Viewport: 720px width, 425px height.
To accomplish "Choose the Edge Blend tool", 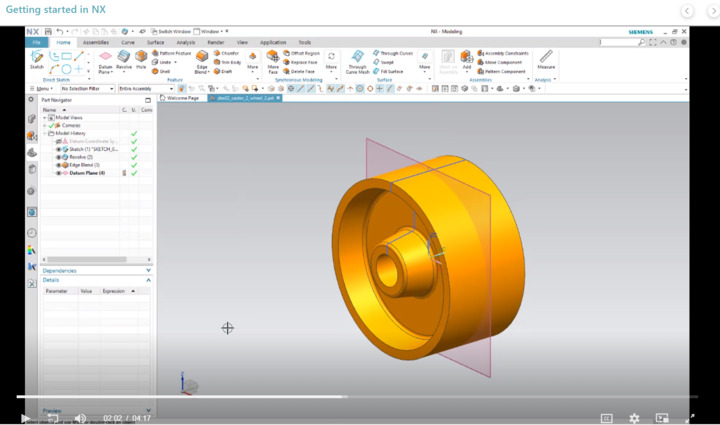I will pyautogui.click(x=202, y=61).
